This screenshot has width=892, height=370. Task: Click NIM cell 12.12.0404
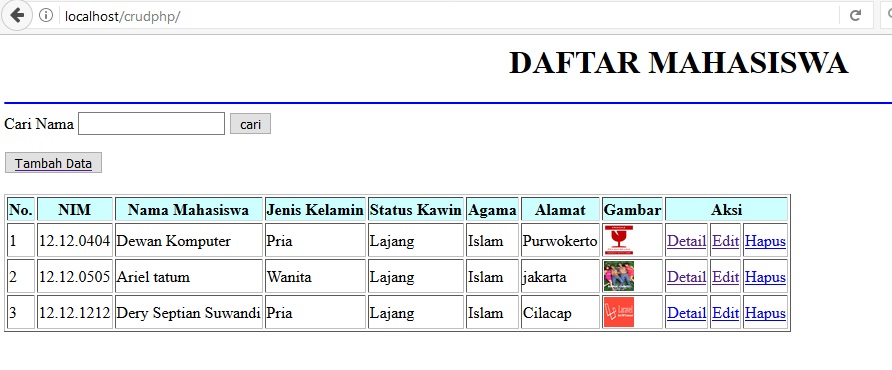point(75,241)
